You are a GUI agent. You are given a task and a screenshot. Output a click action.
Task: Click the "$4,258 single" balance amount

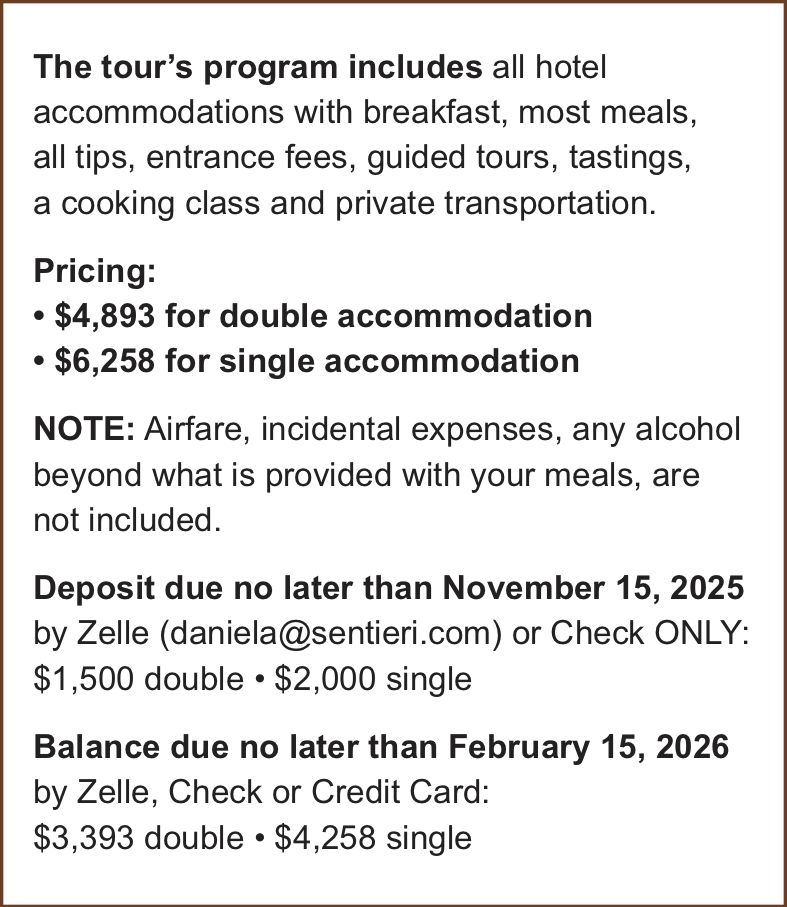pos(372,837)
